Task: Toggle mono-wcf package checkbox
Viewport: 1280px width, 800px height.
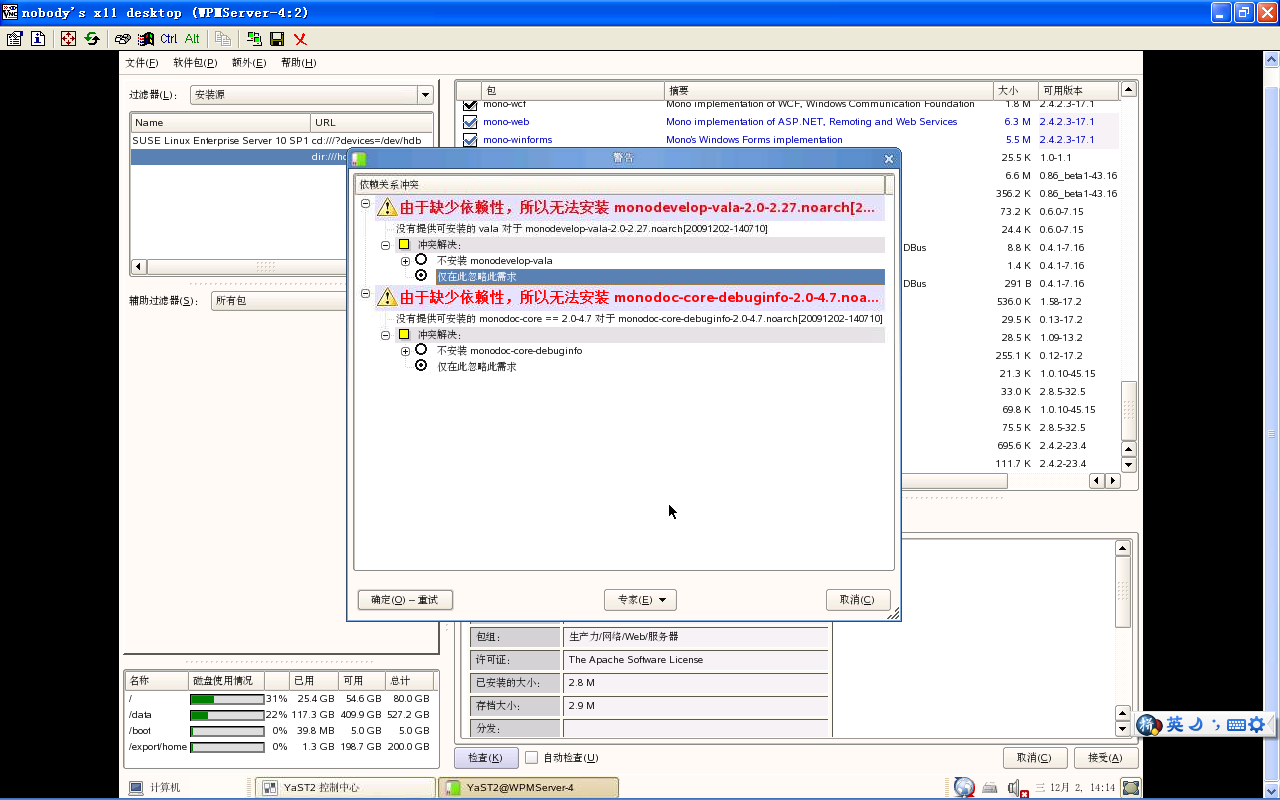Action: (x=470, y=104)
